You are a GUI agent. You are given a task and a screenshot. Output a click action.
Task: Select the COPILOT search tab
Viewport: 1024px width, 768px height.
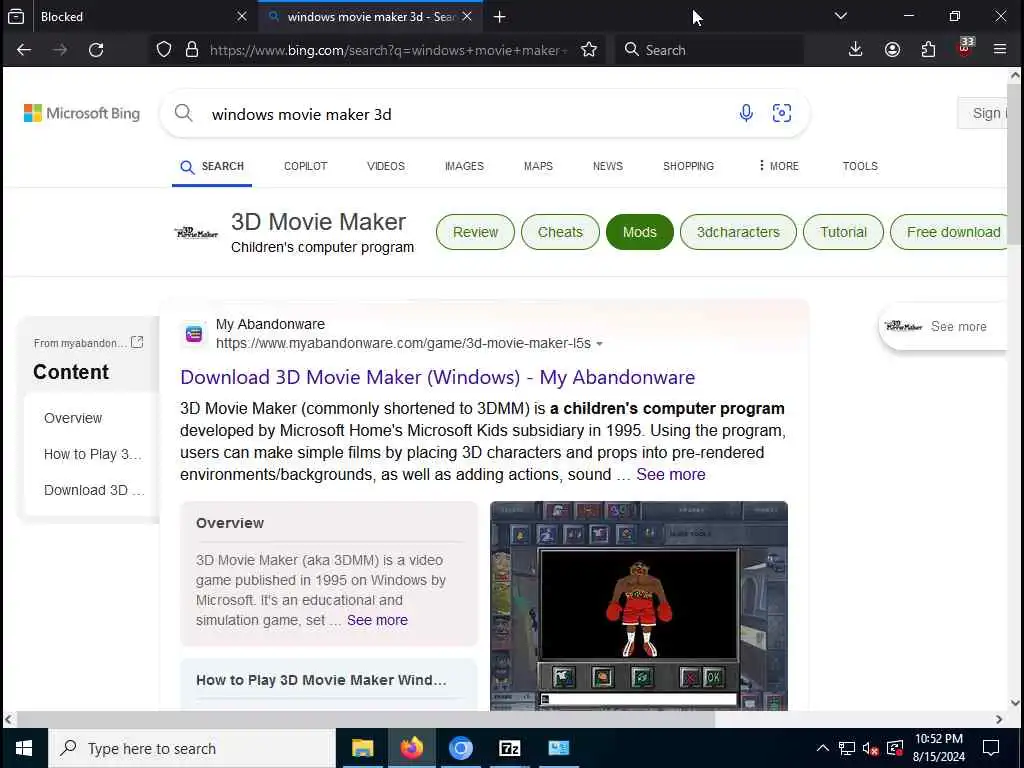click(305, 167)
